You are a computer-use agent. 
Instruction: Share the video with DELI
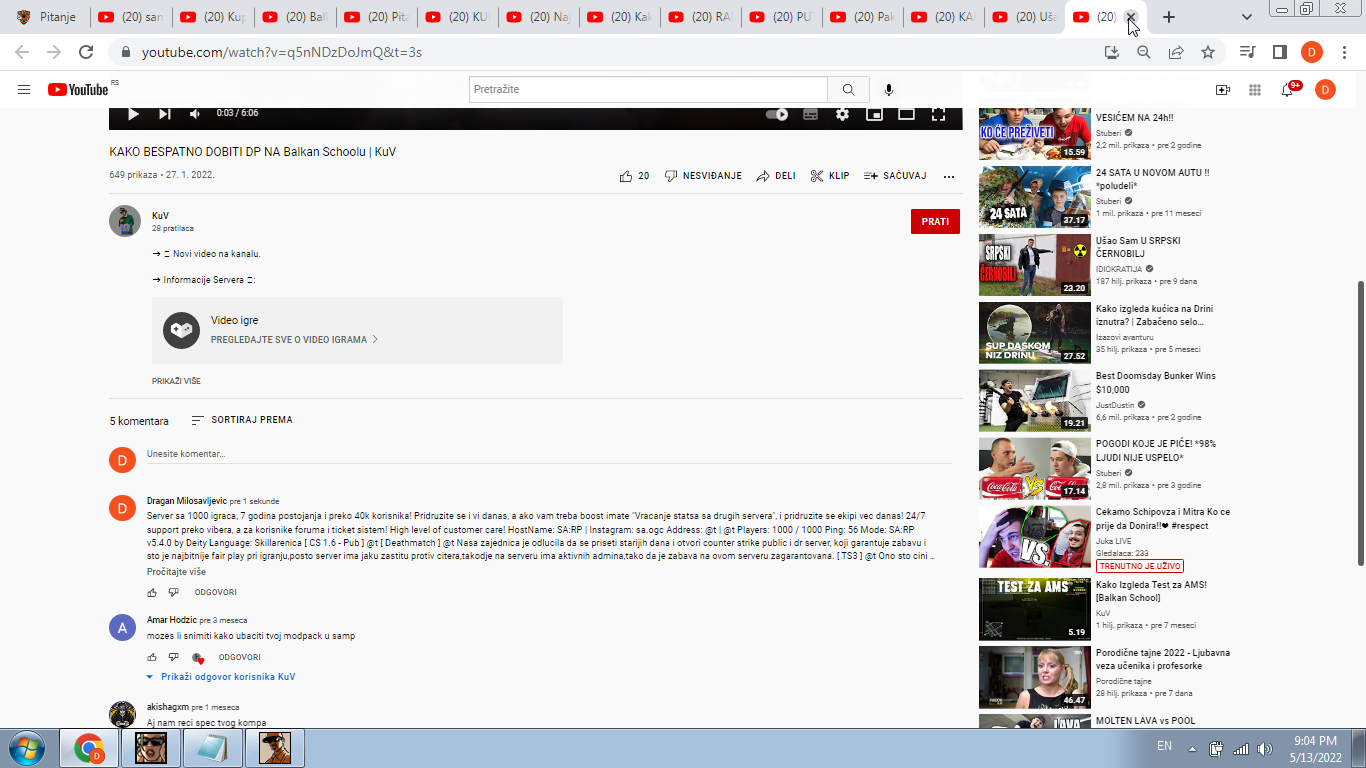click(x=776, y=176)
